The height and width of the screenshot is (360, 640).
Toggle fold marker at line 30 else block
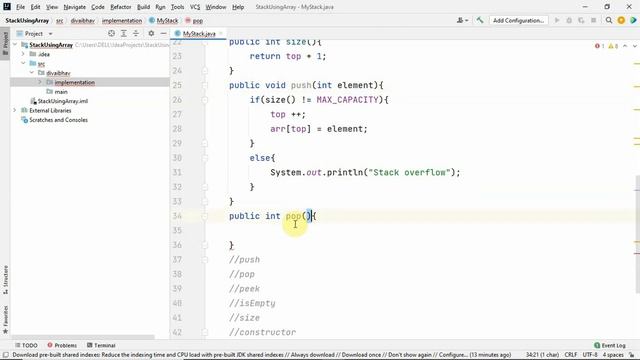click(205, 158)
